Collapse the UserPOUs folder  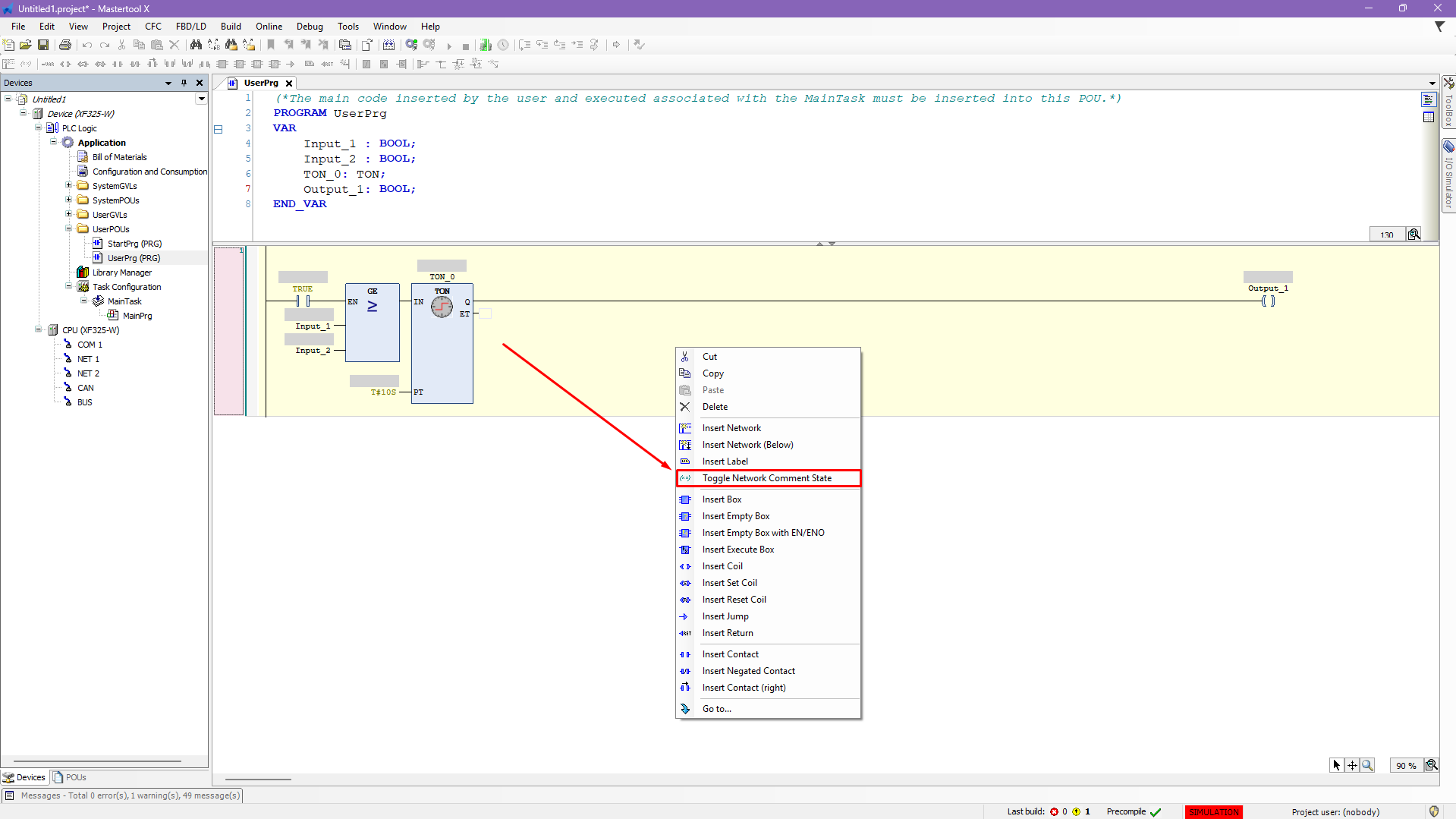coord(68,228)
